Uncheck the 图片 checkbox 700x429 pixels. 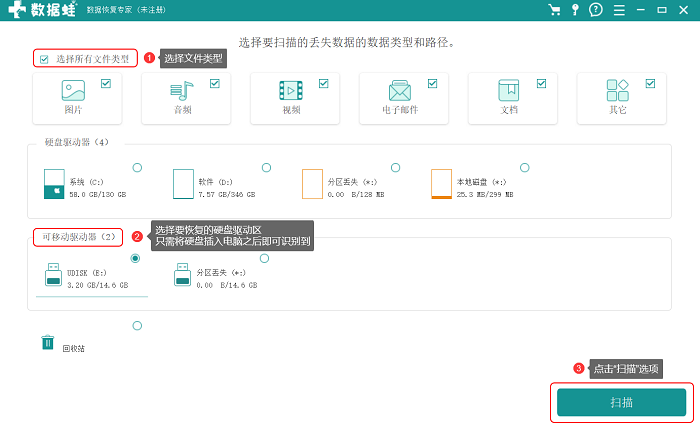(x=106, y=83)
